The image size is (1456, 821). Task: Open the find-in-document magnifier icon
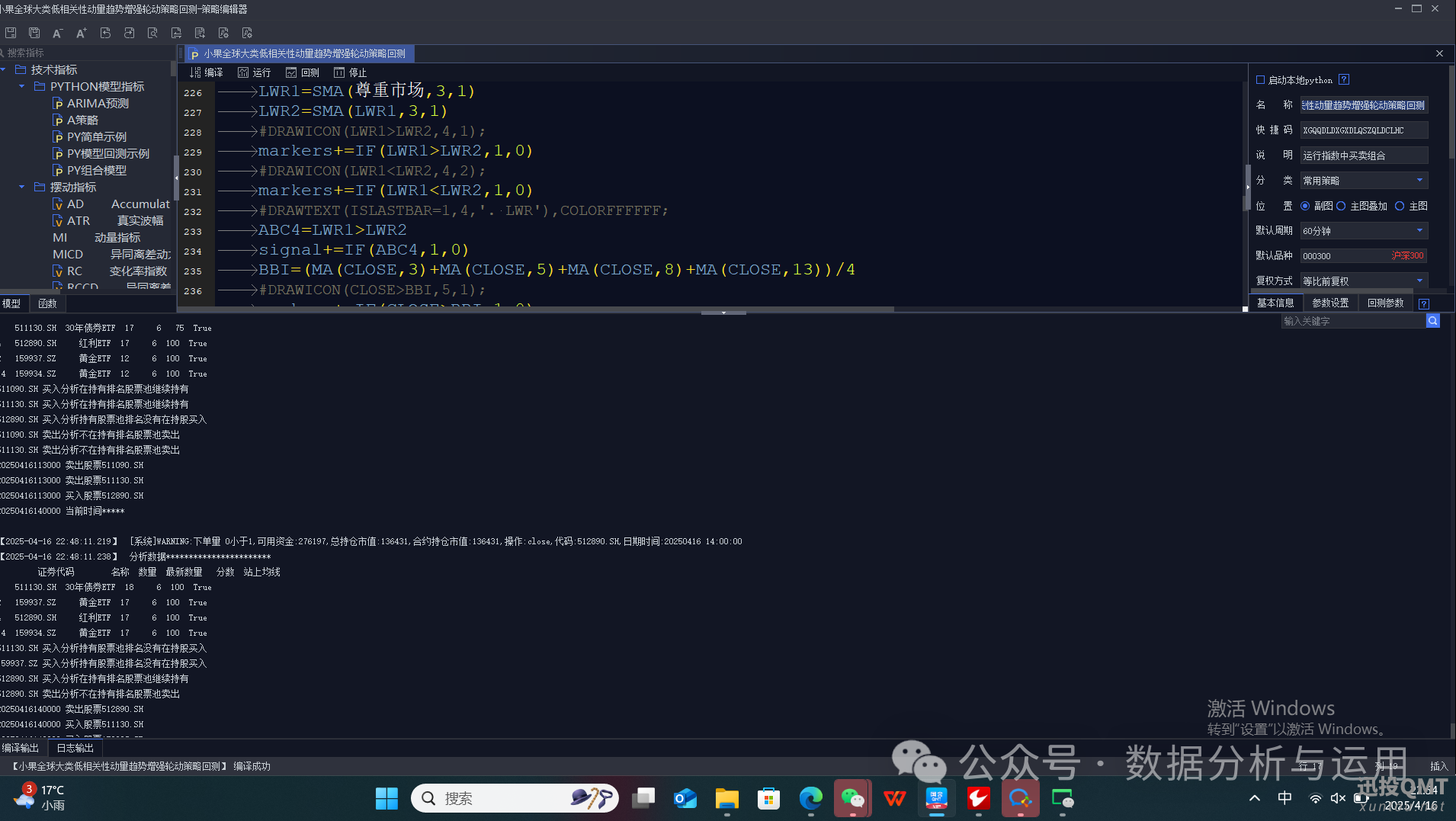(x=152, y=33)
